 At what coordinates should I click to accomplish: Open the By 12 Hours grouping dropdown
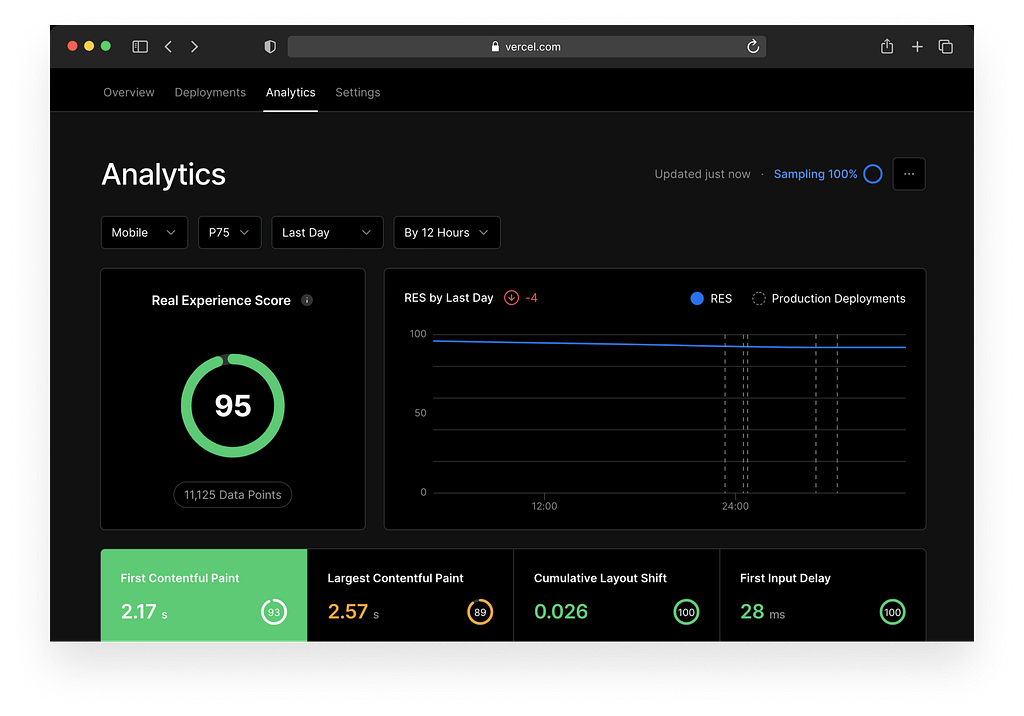[447, 233]
